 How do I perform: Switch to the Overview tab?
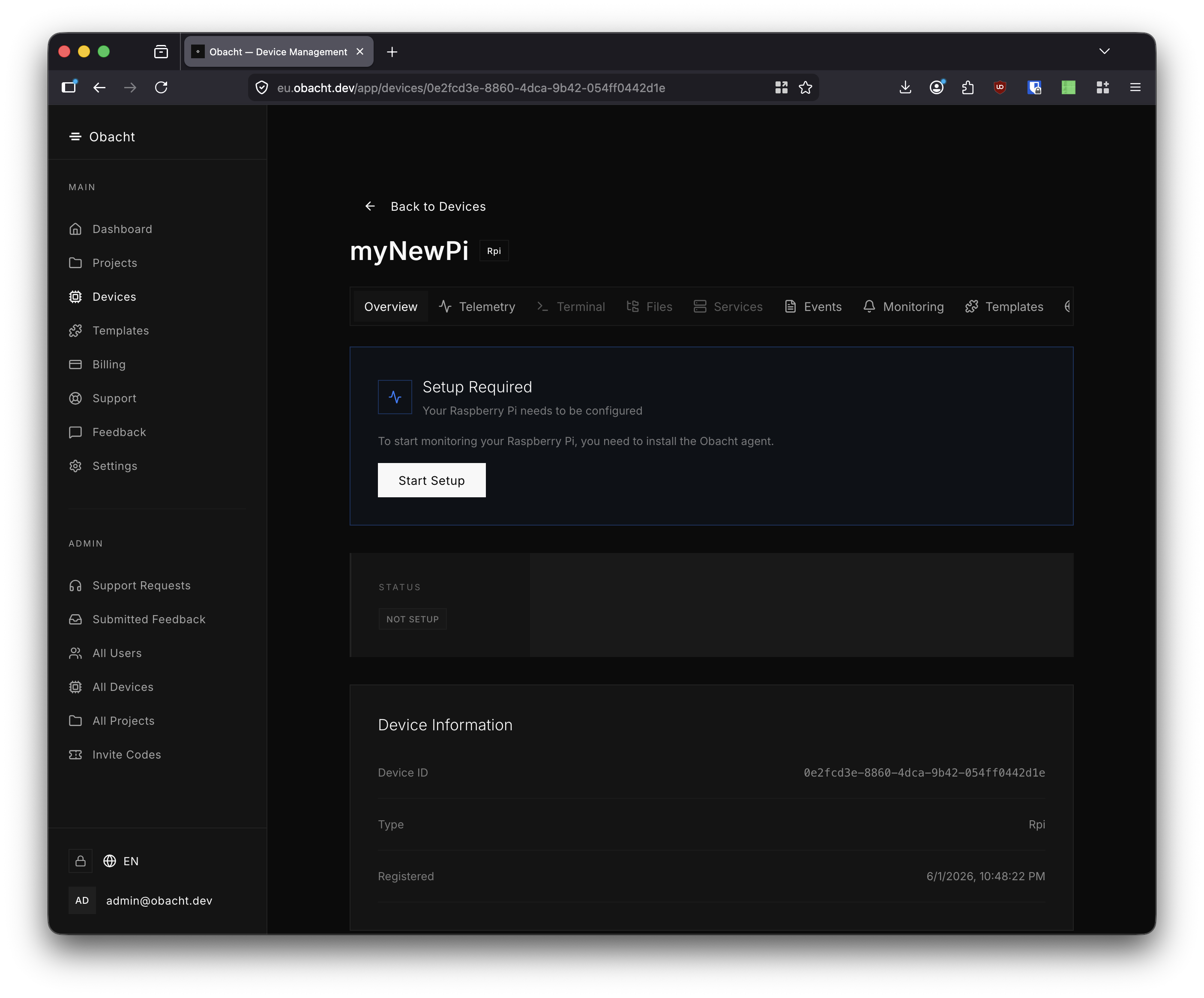[390, 307]
